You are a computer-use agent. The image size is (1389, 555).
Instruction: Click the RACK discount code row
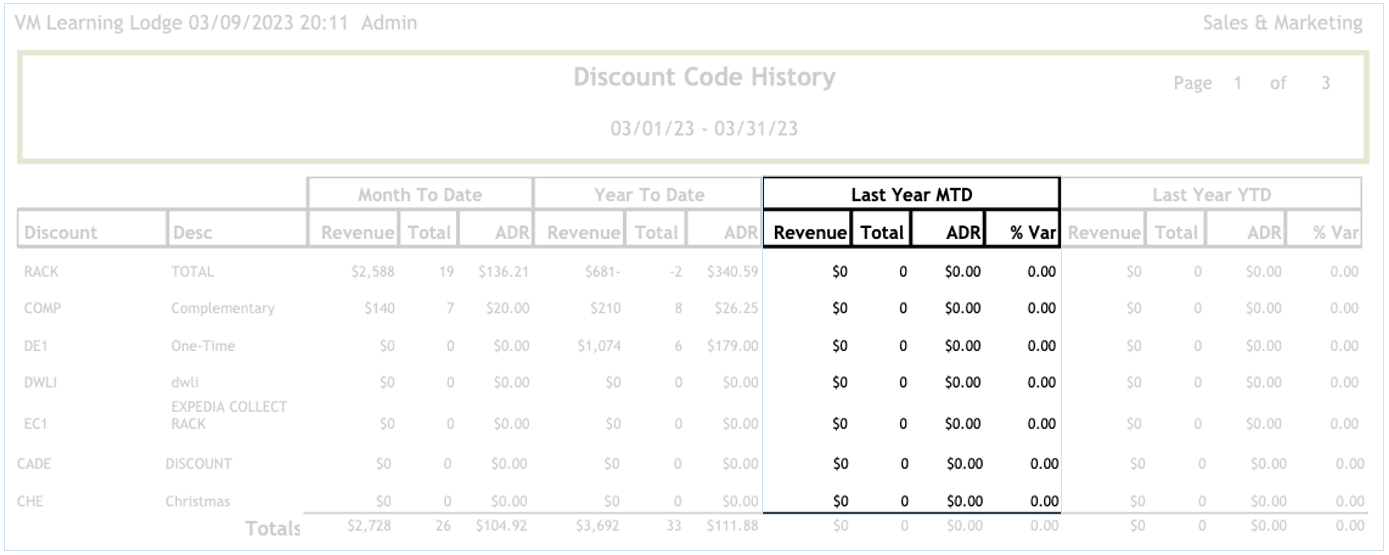(x=41, y=272)
